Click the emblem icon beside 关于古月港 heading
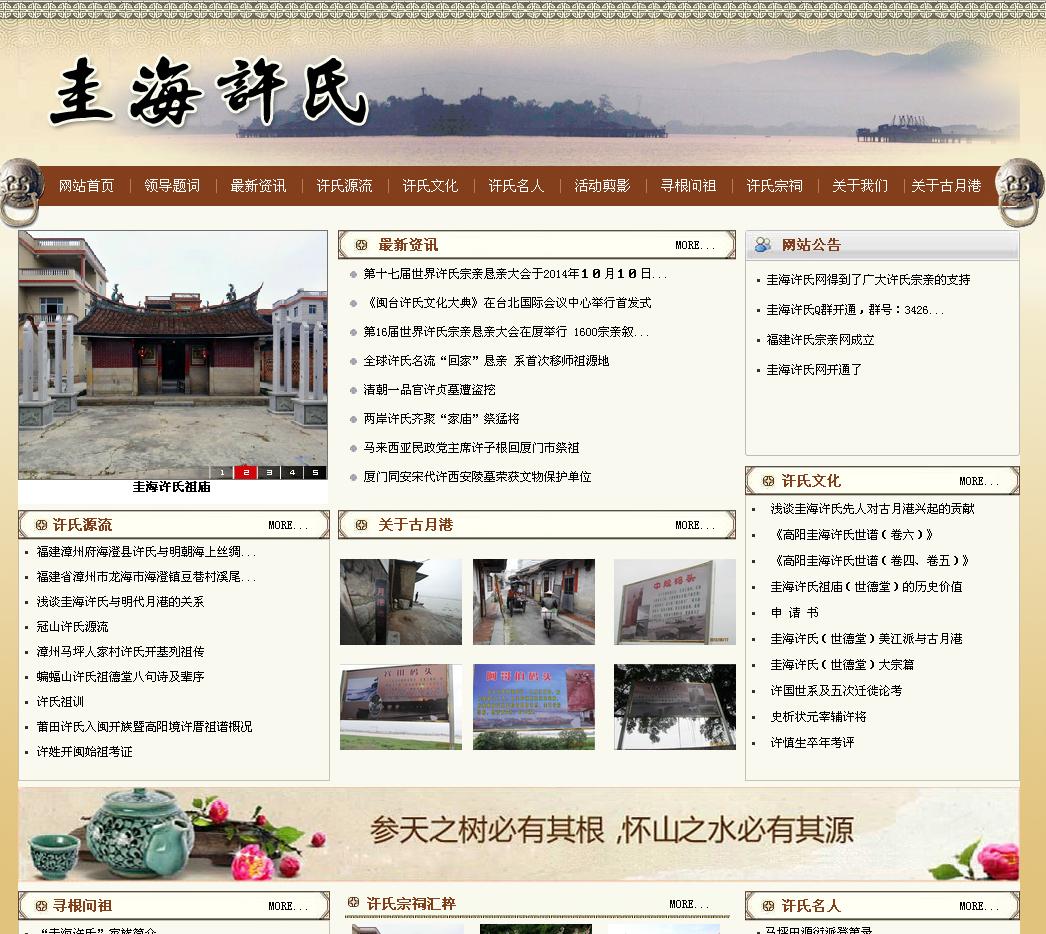This screenshot has width=1046, height=934. [361, 525]
